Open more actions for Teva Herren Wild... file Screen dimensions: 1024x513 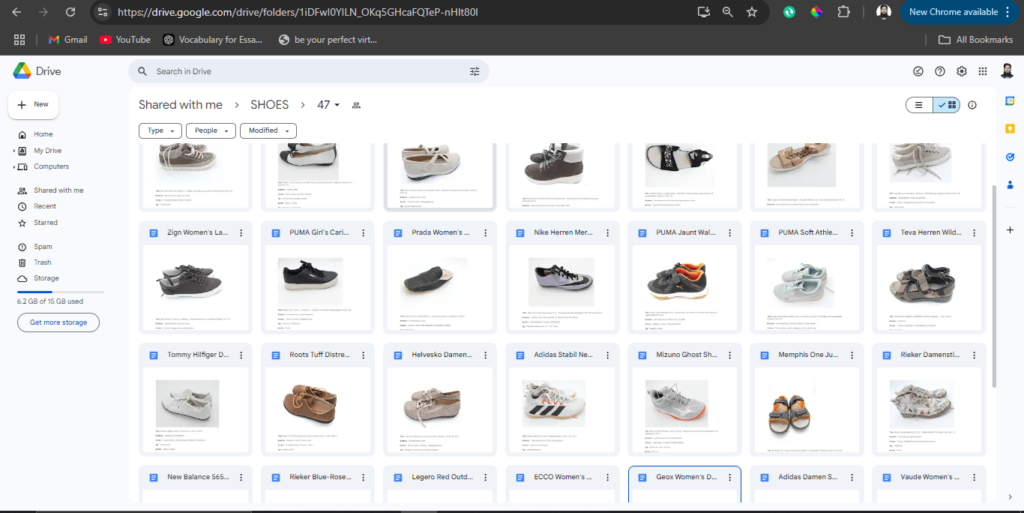(x=974, y=233)
